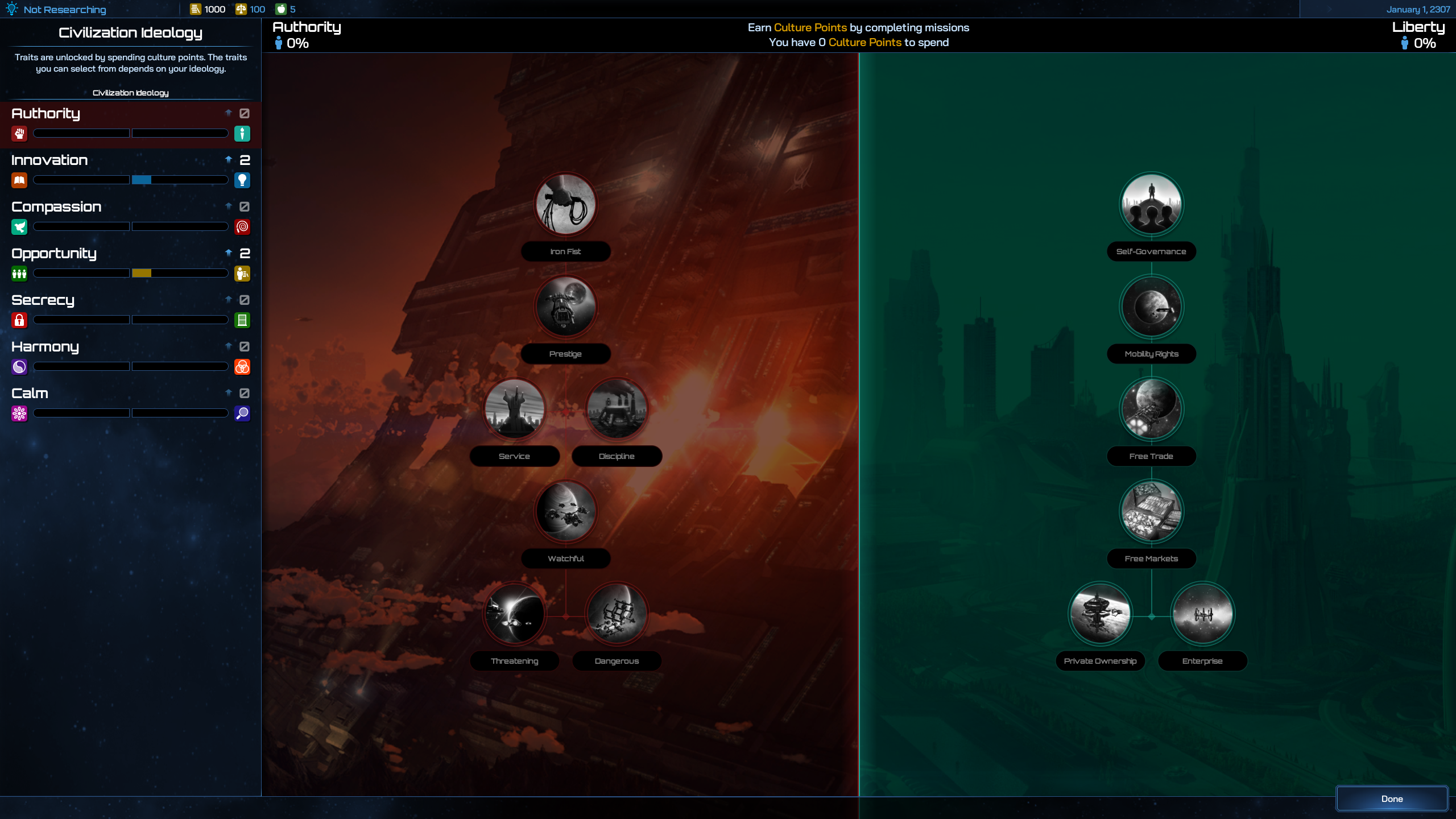Viewport: 1456px width, 819px height.
Task: Click the Innovation level up arrow
Action: pyautogui.click(x=229, y=159)
